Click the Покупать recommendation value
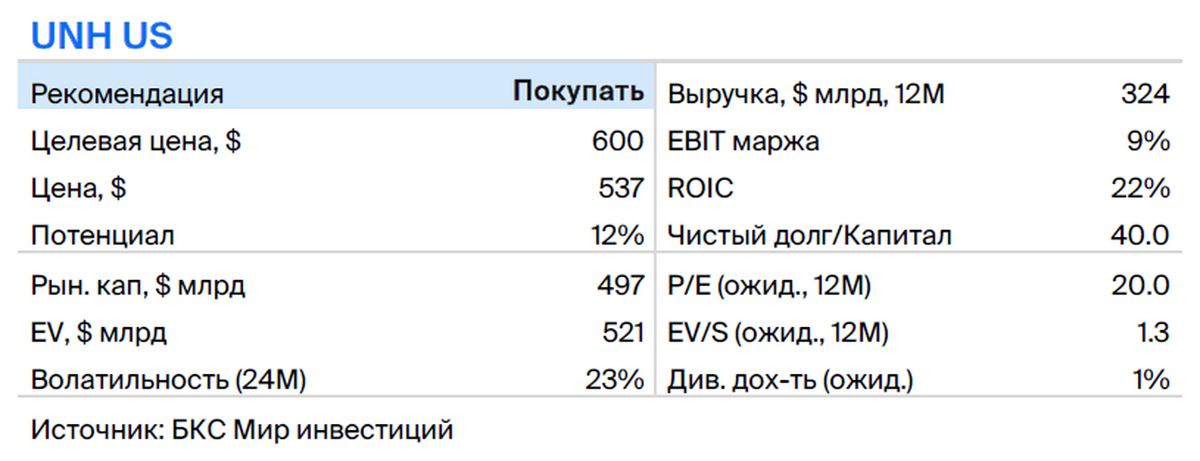 point(579,94)
